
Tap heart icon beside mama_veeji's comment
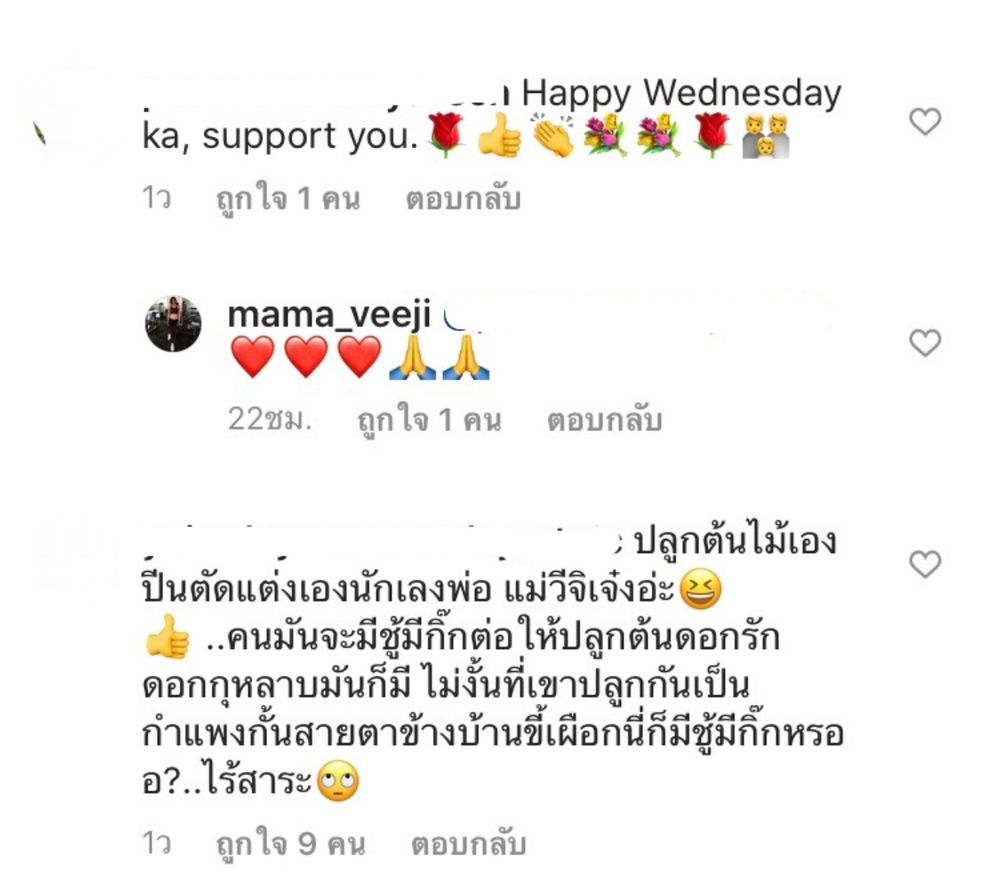tap(925, 343)
